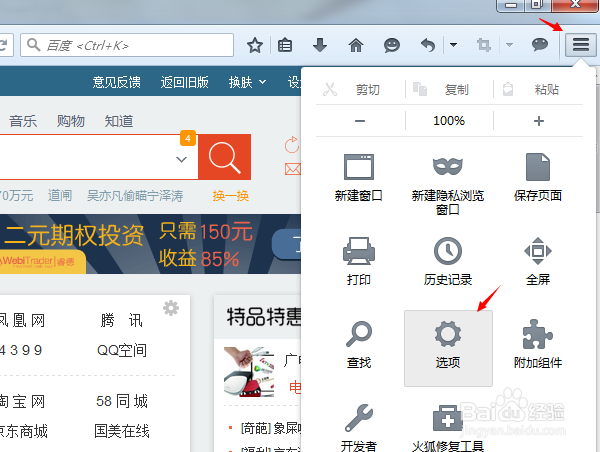Expand the search field dropdown chevron
The height and width of the screenshot is (452, 600).
(181, 159)
